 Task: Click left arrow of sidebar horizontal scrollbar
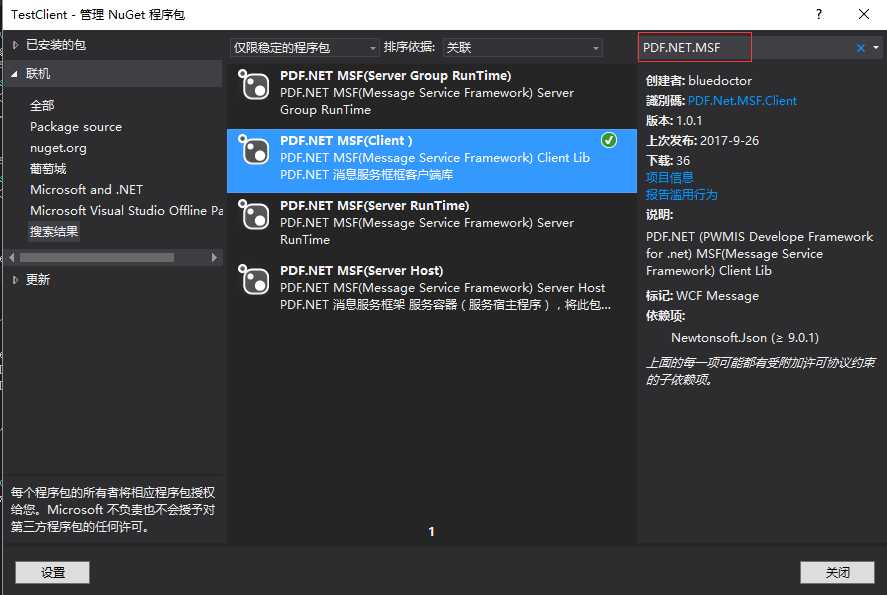pyautogui.click(x=12, y=257)
